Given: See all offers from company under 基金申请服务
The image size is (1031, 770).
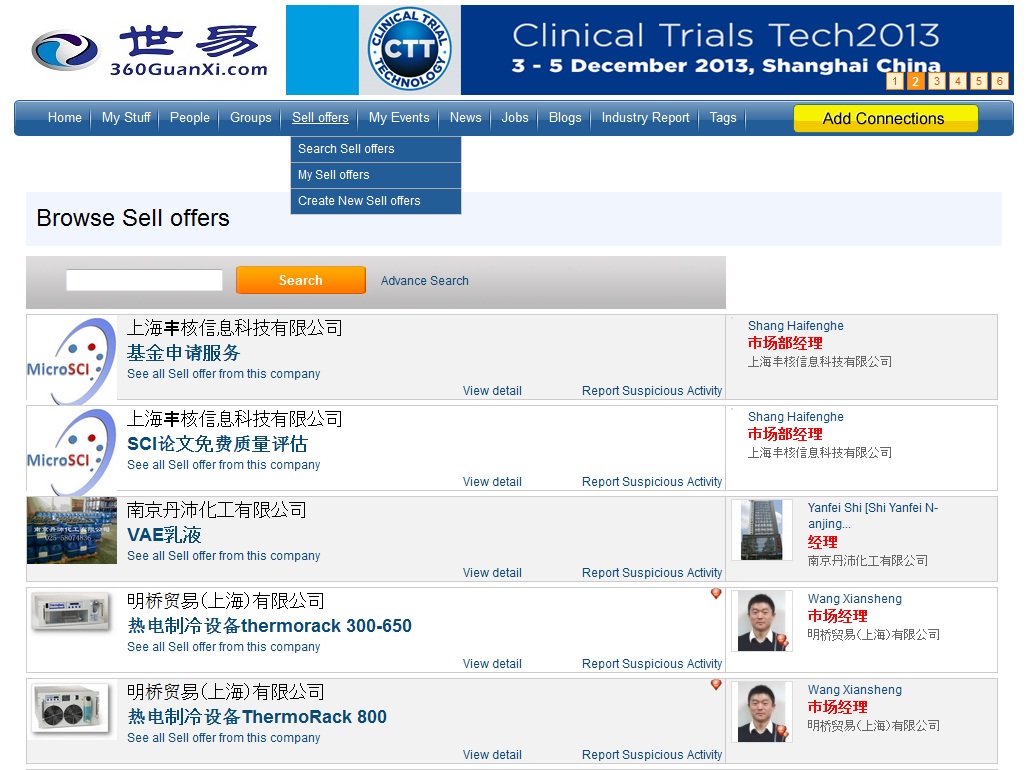Looking at the screenshot, I should tap(224, 373).
